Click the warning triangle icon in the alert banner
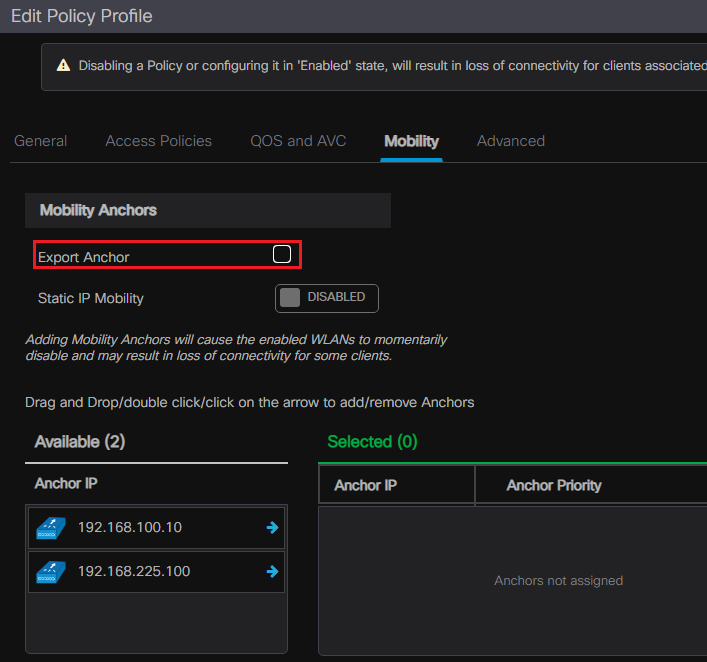Viewport: 707px width, 662px height. (63, 65)
